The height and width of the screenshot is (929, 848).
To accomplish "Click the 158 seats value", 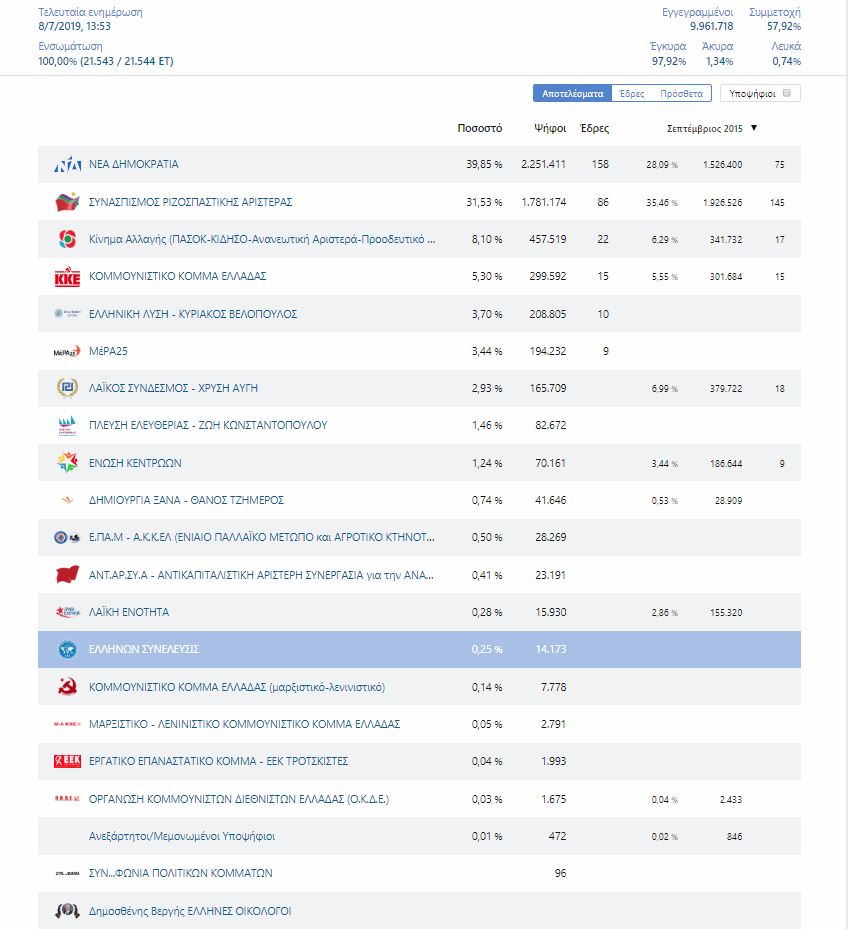I will [600, 164].
